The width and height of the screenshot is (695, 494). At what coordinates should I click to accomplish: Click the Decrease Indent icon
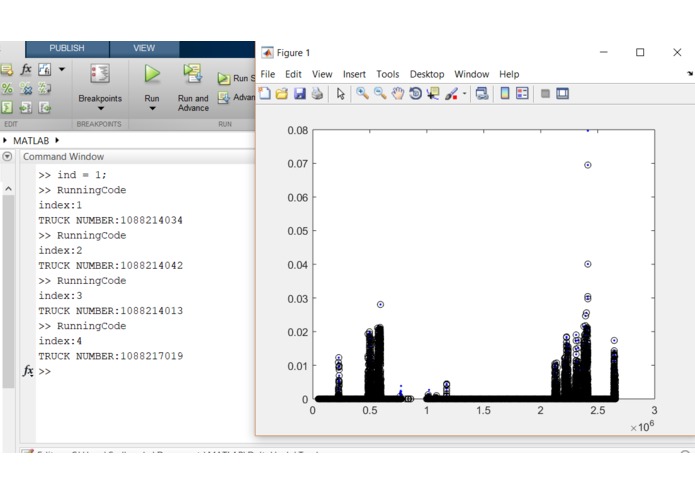44,107
